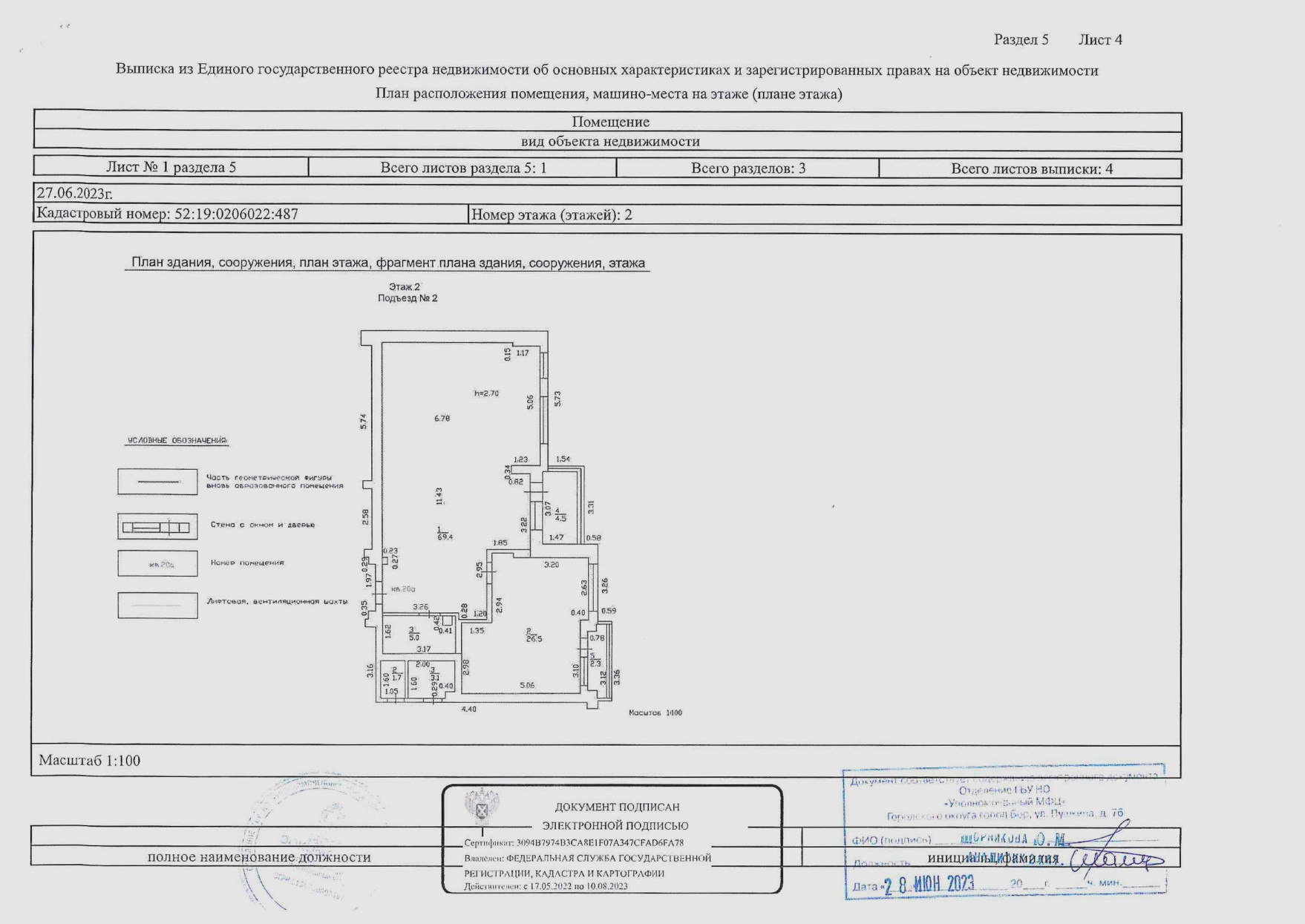This screenshot has width=1305, height=924.
Task: Click the "кв.20а" label on the floor plan
Action: click(x=403, y=589)
